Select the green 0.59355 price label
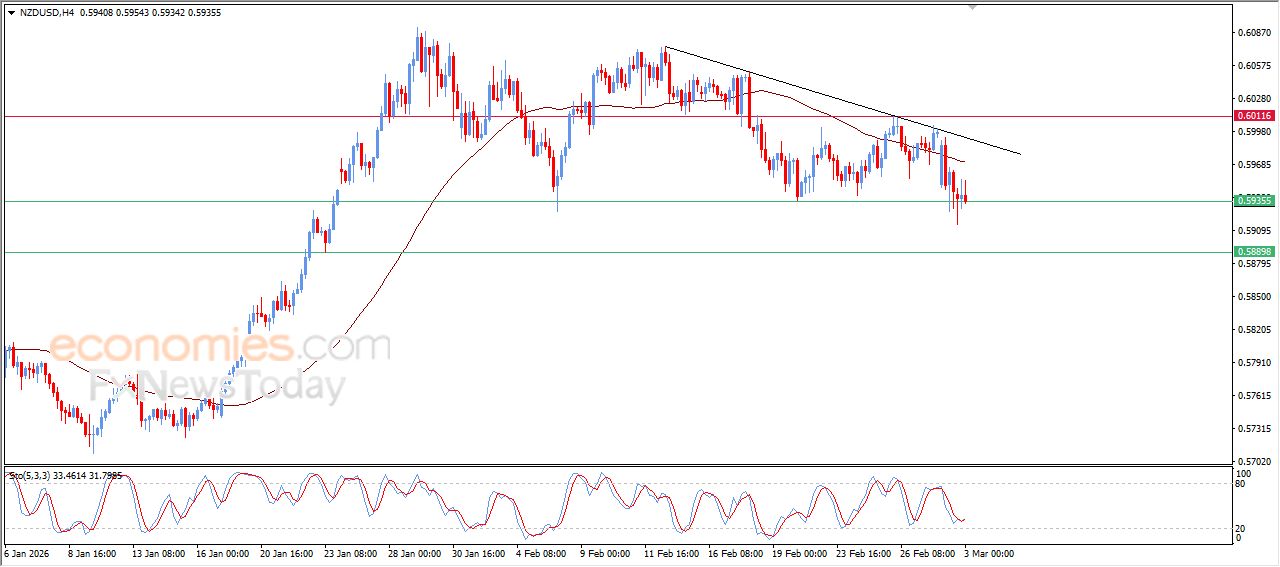 click(1255, 201)
